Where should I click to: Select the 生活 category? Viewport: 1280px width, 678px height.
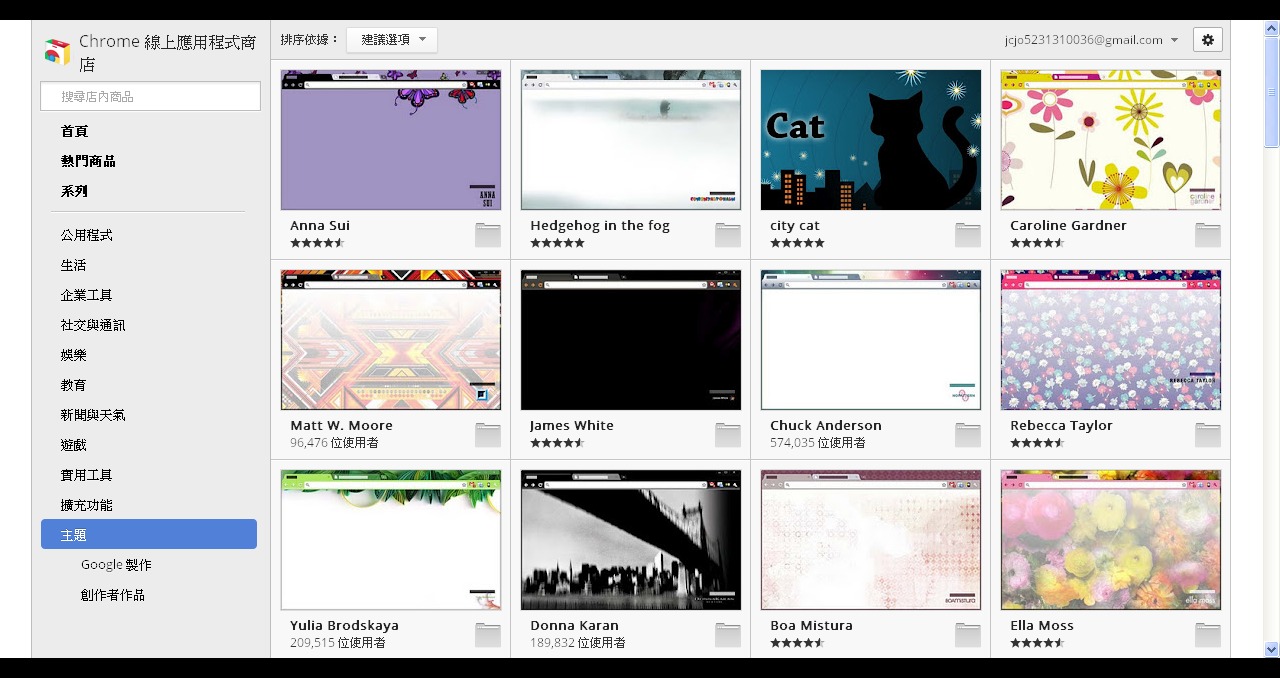click(74, 265)
